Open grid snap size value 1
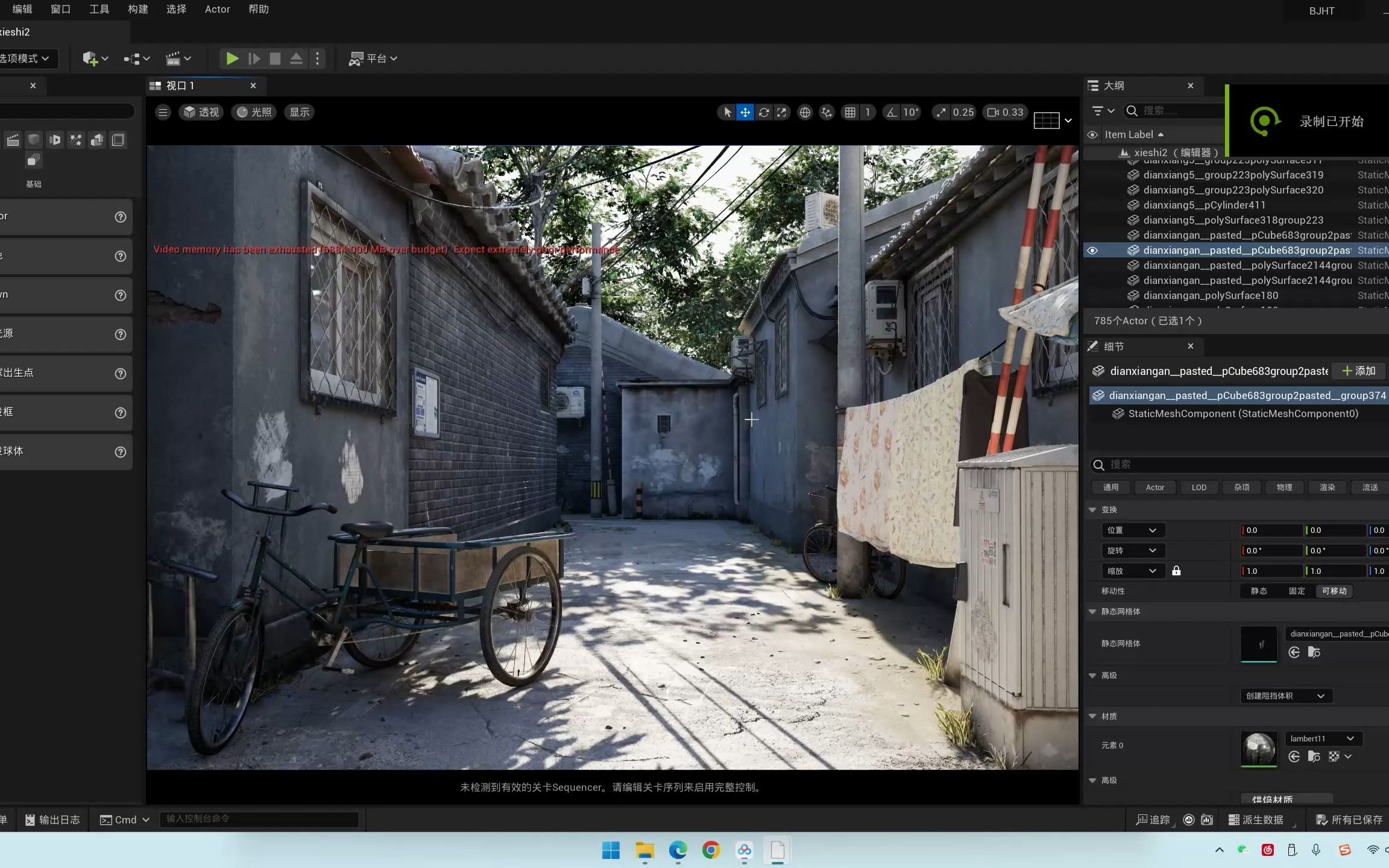 tap(868, 112)
